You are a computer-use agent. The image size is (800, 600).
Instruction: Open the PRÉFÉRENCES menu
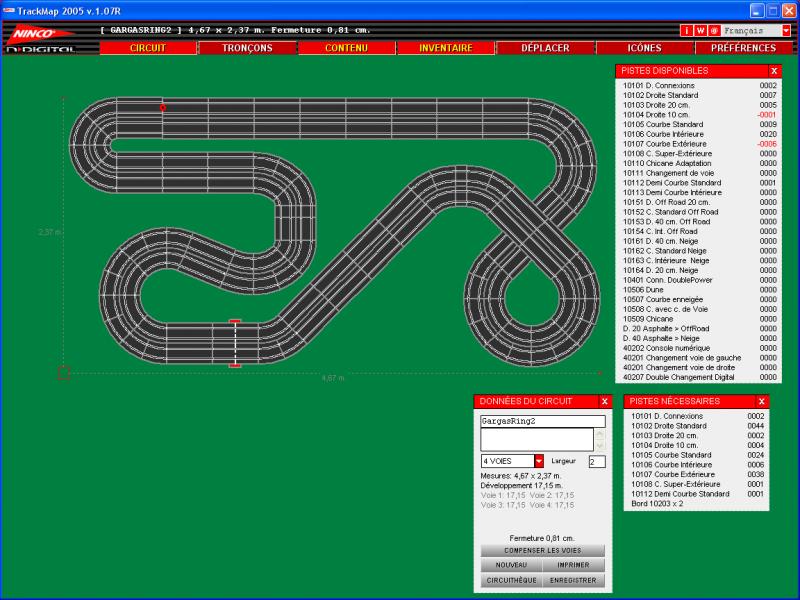[743, 48]
